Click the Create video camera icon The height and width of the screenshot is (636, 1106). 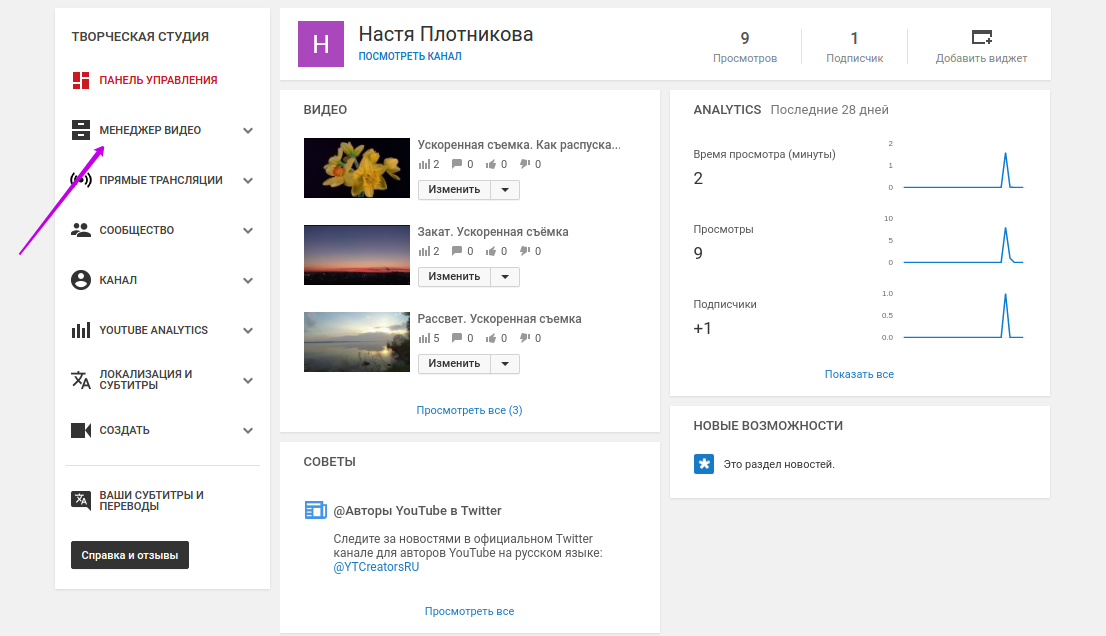click(x=80, y=430)
